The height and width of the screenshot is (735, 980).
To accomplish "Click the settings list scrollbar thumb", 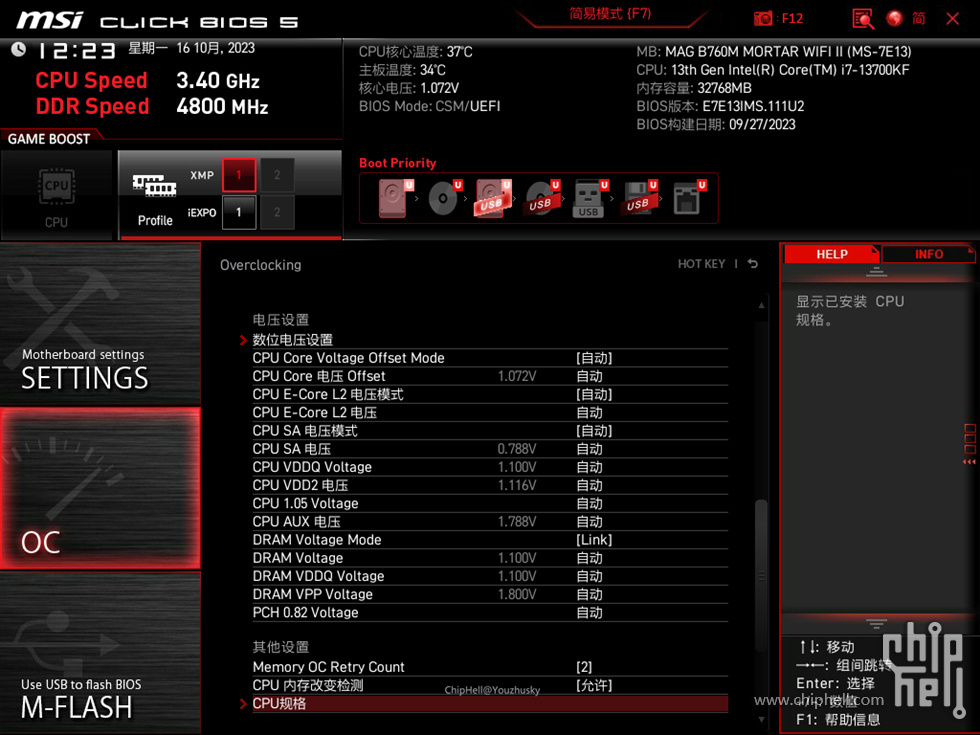I will tap(761, 575).
